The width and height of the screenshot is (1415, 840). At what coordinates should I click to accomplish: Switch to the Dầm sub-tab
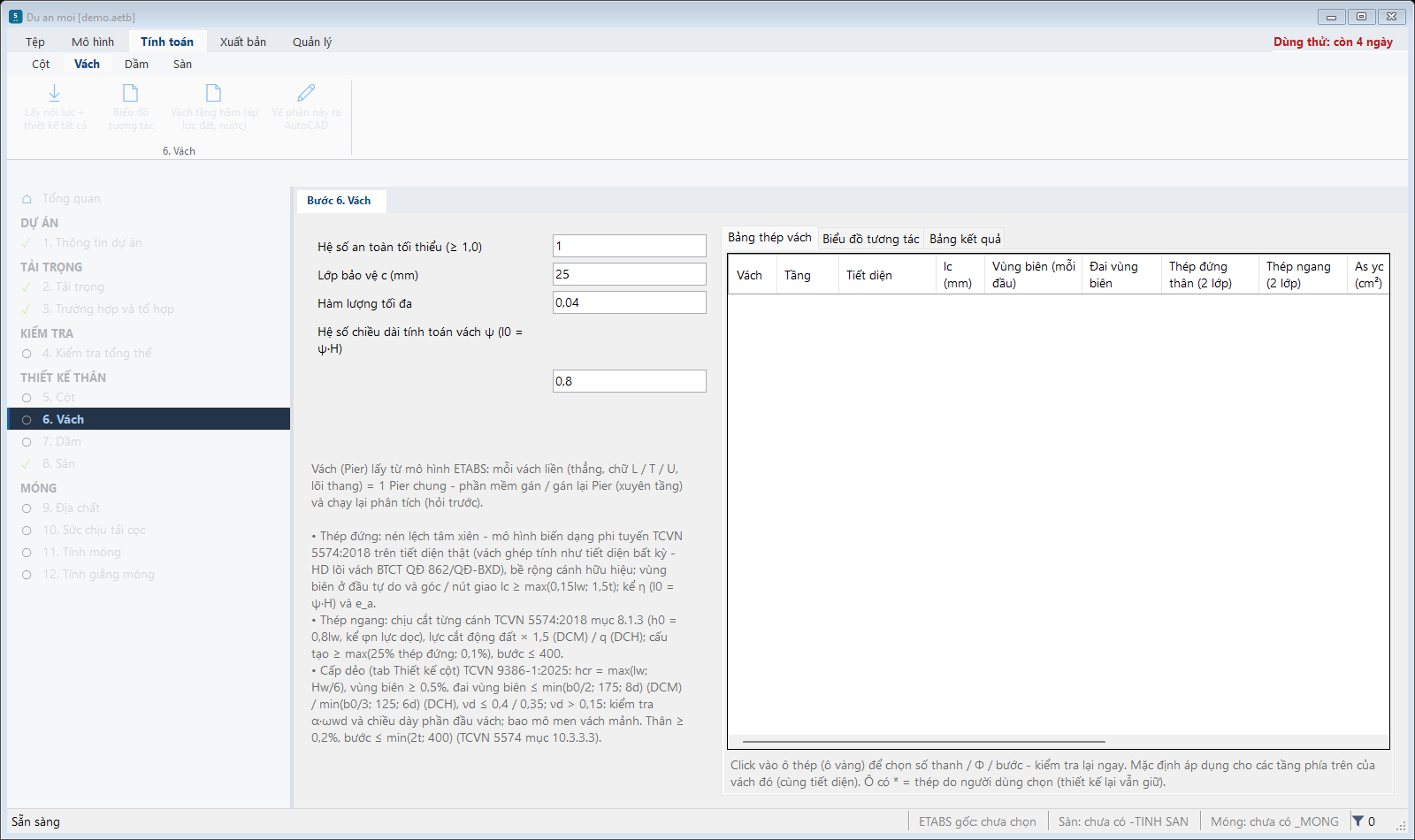[136, 64]
